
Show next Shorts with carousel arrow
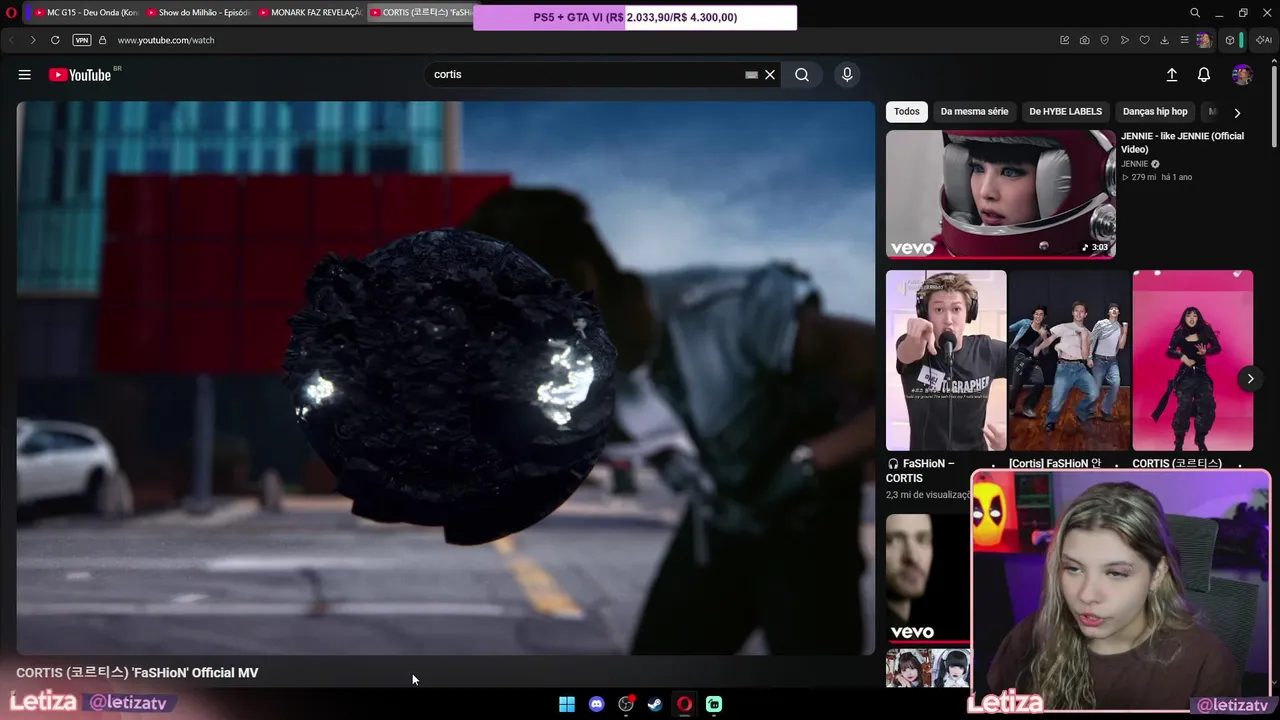(1250, 378)
